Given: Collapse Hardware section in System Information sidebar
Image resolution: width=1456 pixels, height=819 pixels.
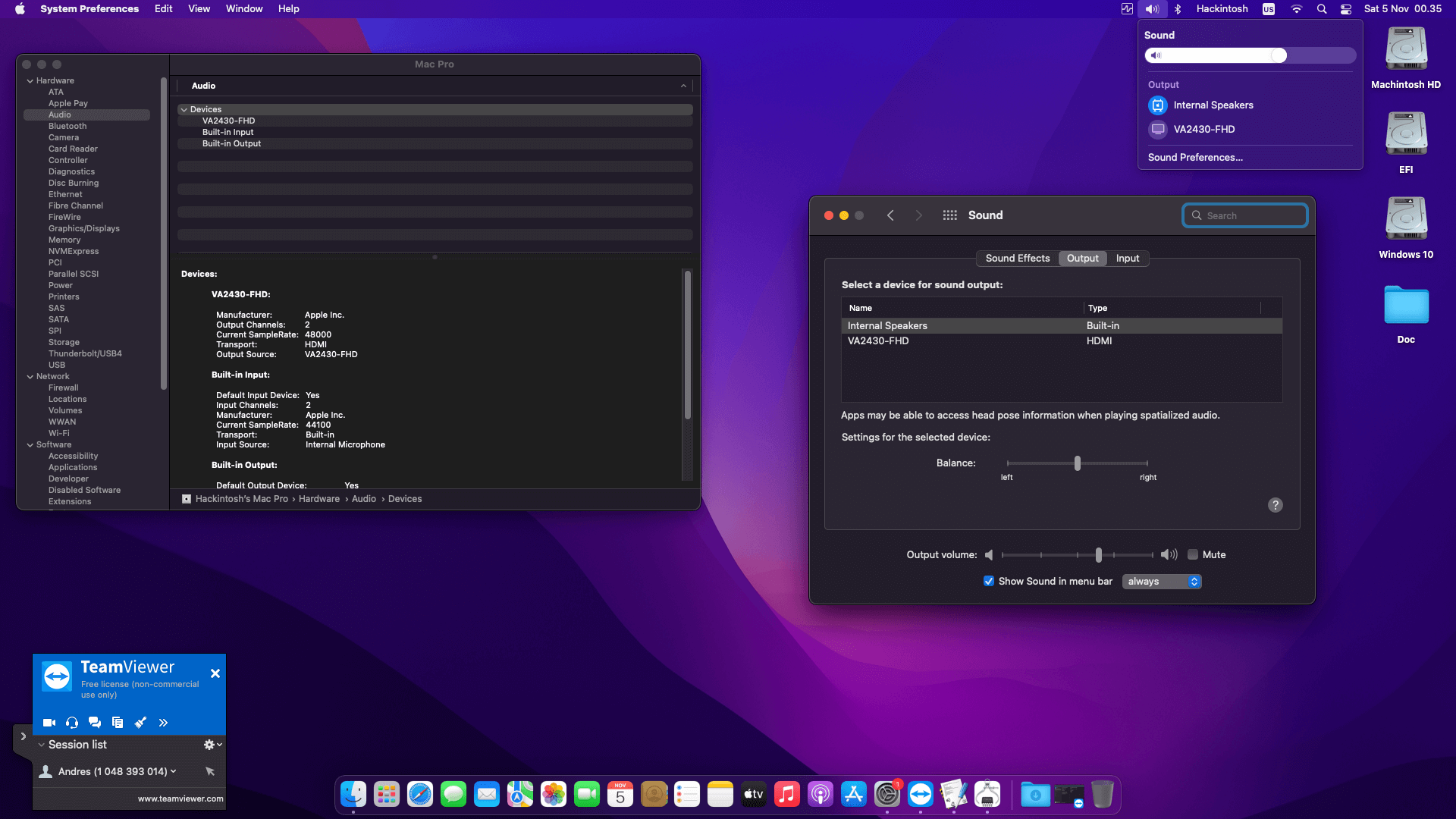Looking at the screenshot, I should (x=30, y=80).
